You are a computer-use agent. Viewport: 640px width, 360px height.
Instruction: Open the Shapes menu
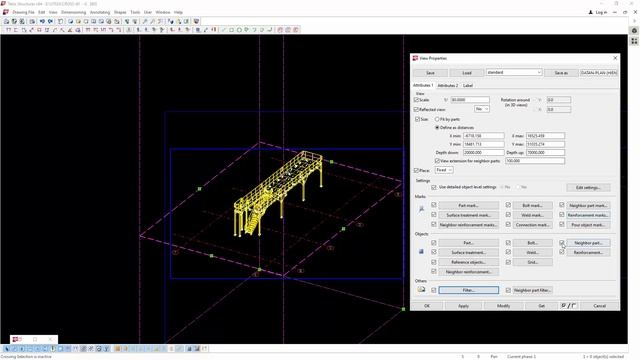pyautogui.click(x=120, y=12)
